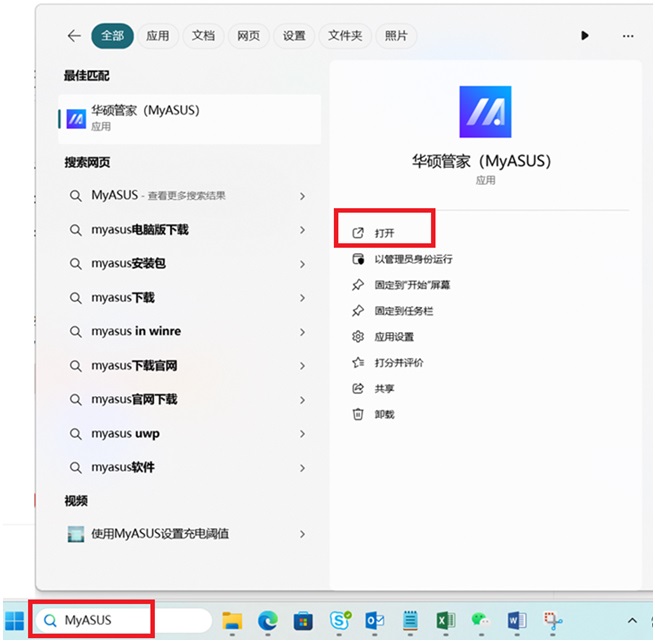
Task: Click the taskbar search box containing MyASUS
Action: tap(120, 620)
